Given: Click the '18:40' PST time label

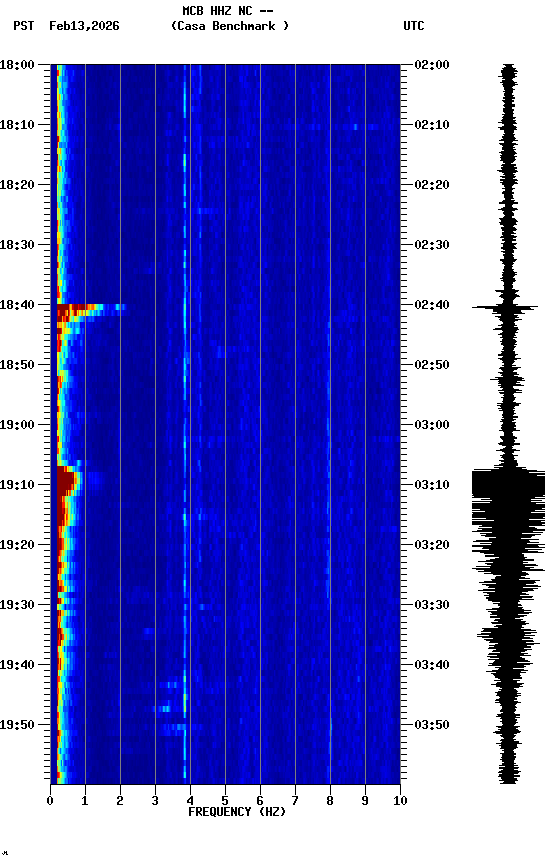Looking at the screenshot, I should (x=17, y=305).
